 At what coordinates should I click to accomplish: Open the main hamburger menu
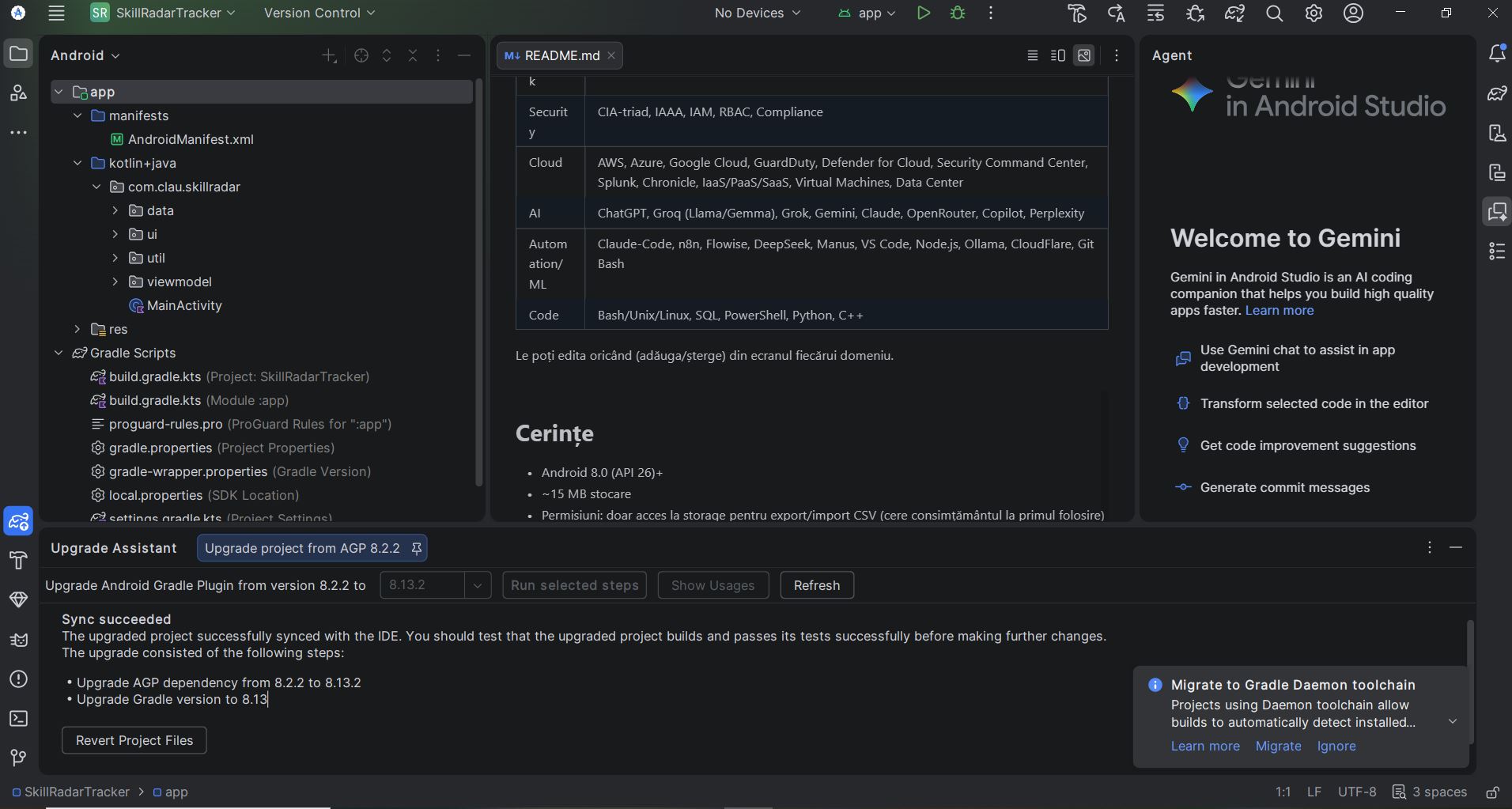point(56,13)
